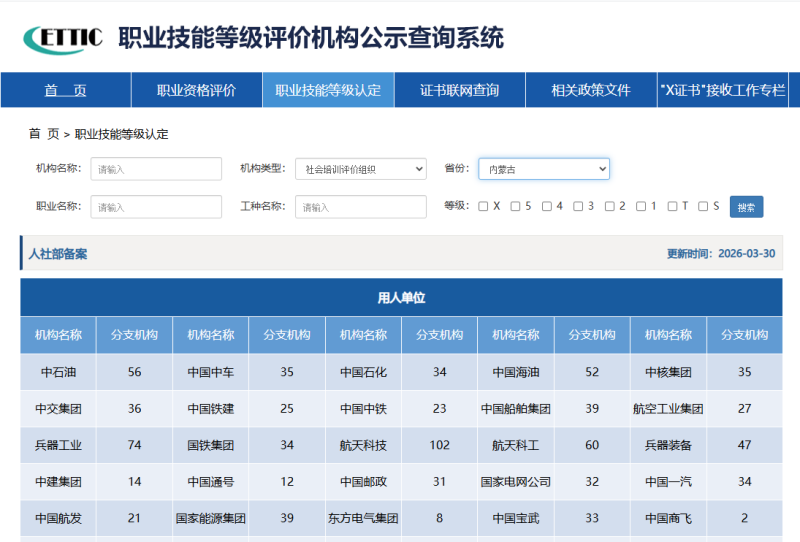The image size is (800, 542).
Task: Select the 职业技能等级认定 tab
Action: [x=328, y=90]
